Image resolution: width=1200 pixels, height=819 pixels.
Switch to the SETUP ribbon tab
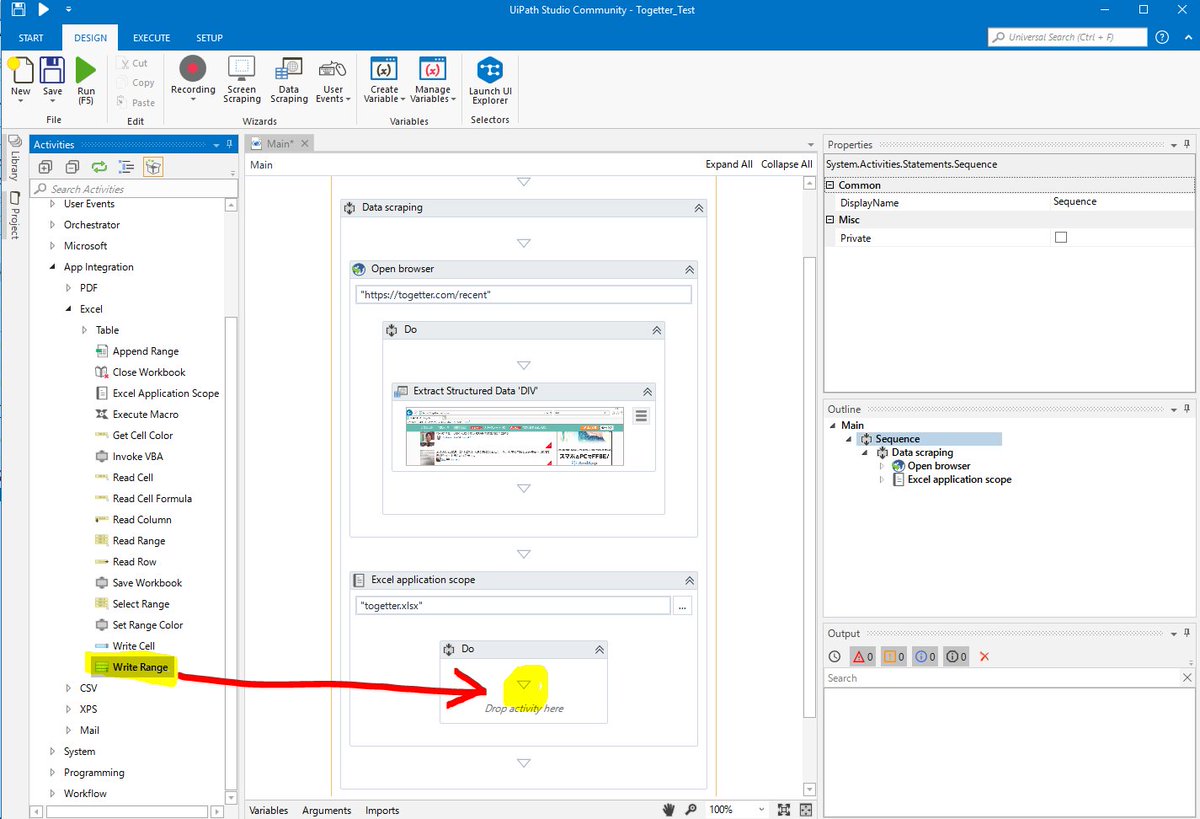(209, 38)
